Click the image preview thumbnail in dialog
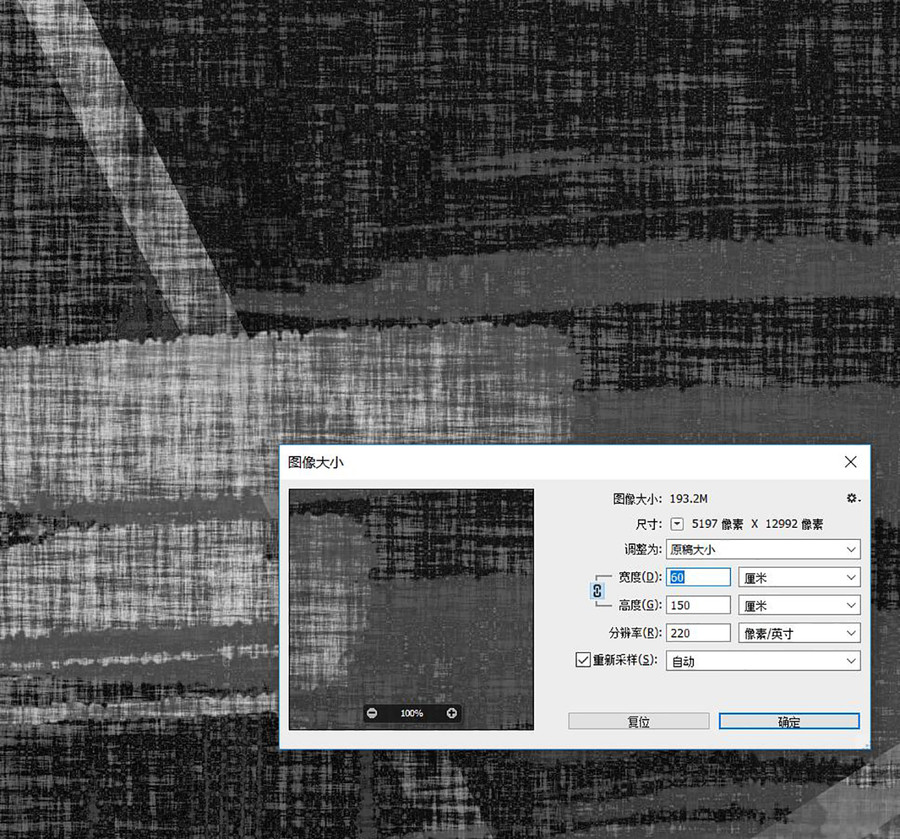This screenshot has height=839, width=900. coord(412,609)
